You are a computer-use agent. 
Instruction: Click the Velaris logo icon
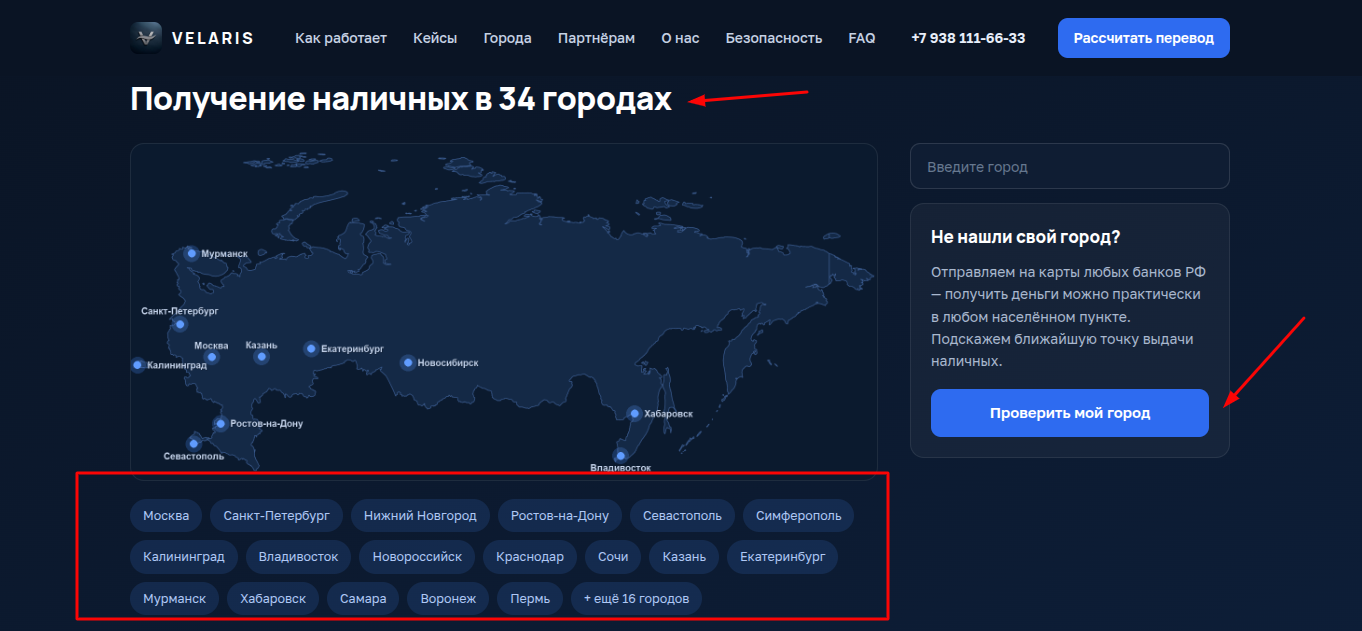[x=146, y=38]
